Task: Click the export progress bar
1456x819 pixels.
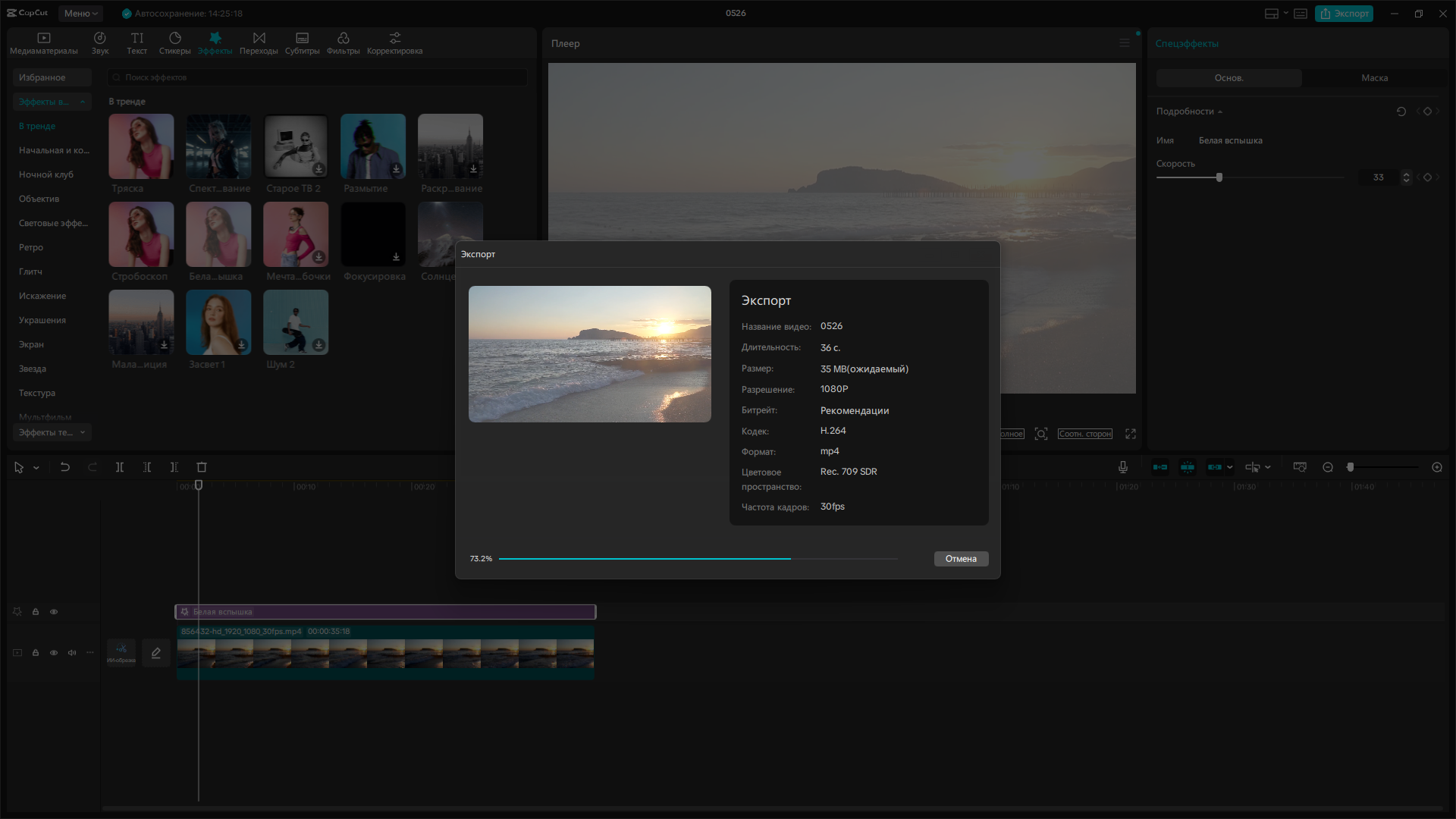Action: 698,559
